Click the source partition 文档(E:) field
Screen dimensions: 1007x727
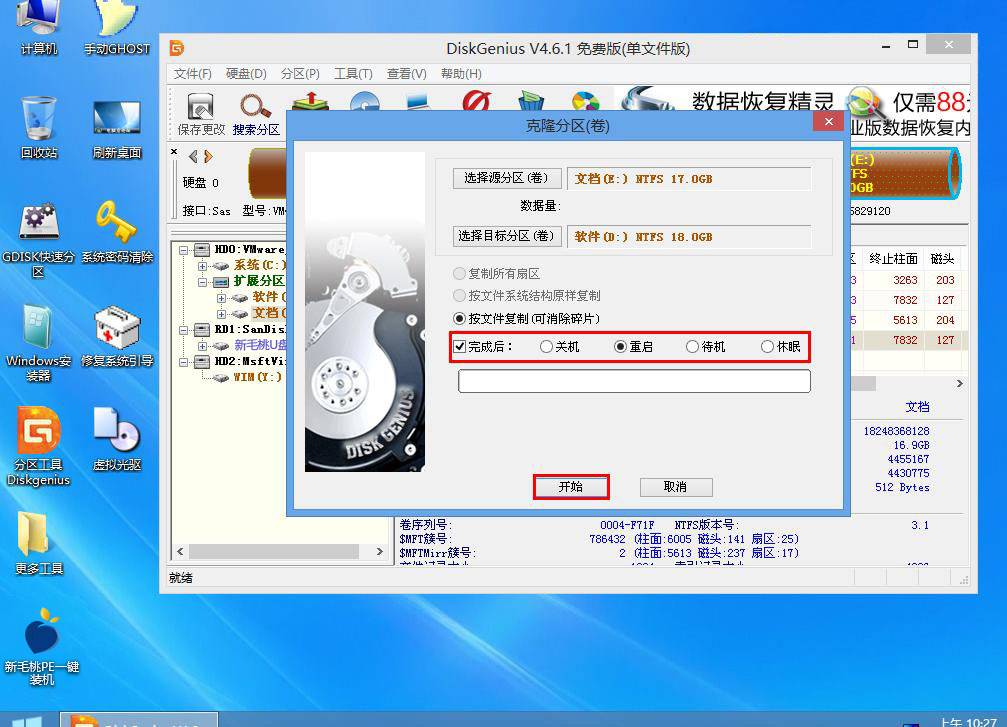pos(689,179)
